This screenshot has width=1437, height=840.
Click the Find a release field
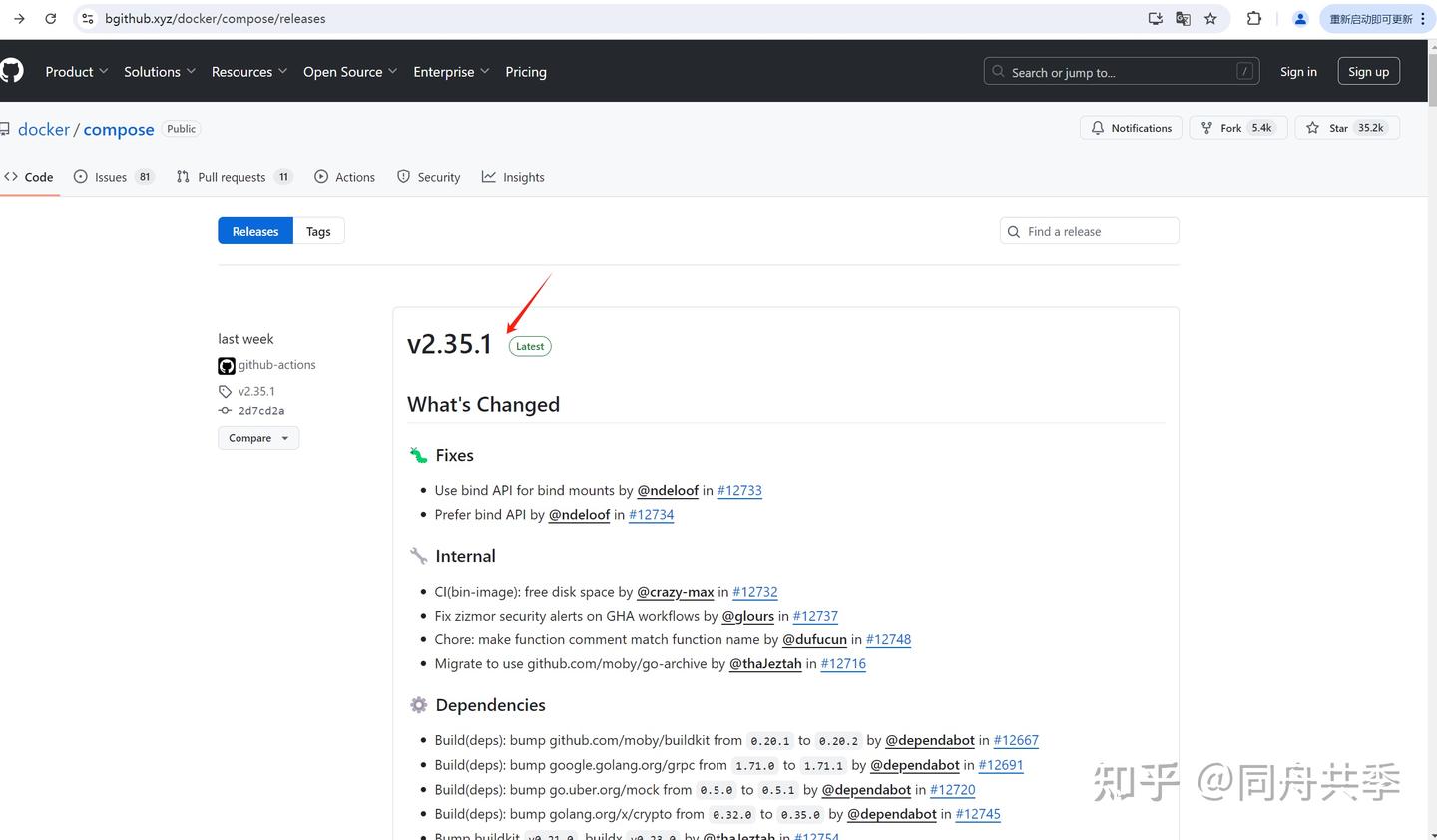tap(1089, 230)
